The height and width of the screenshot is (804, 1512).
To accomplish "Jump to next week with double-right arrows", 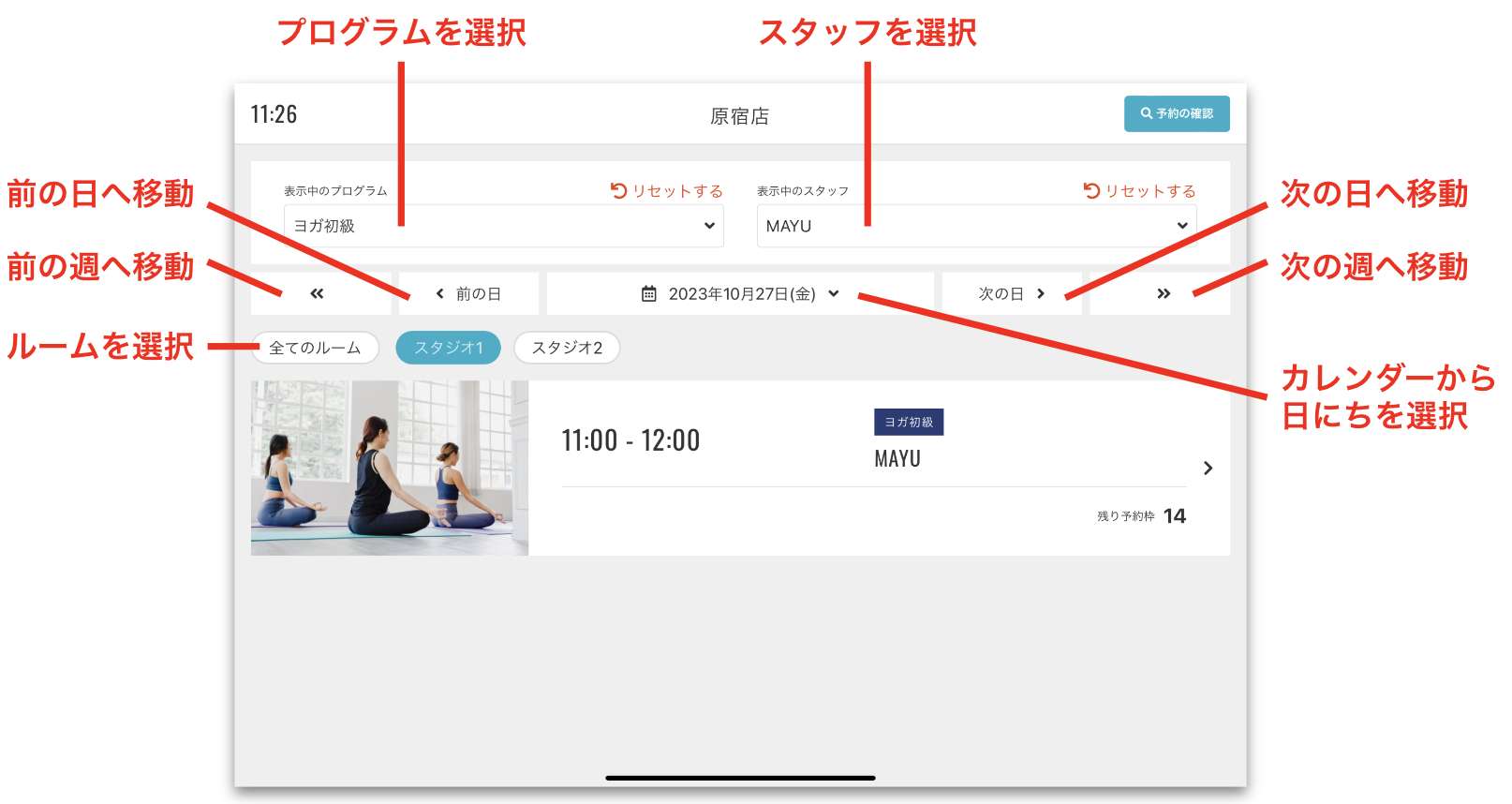I will 1164,293.
